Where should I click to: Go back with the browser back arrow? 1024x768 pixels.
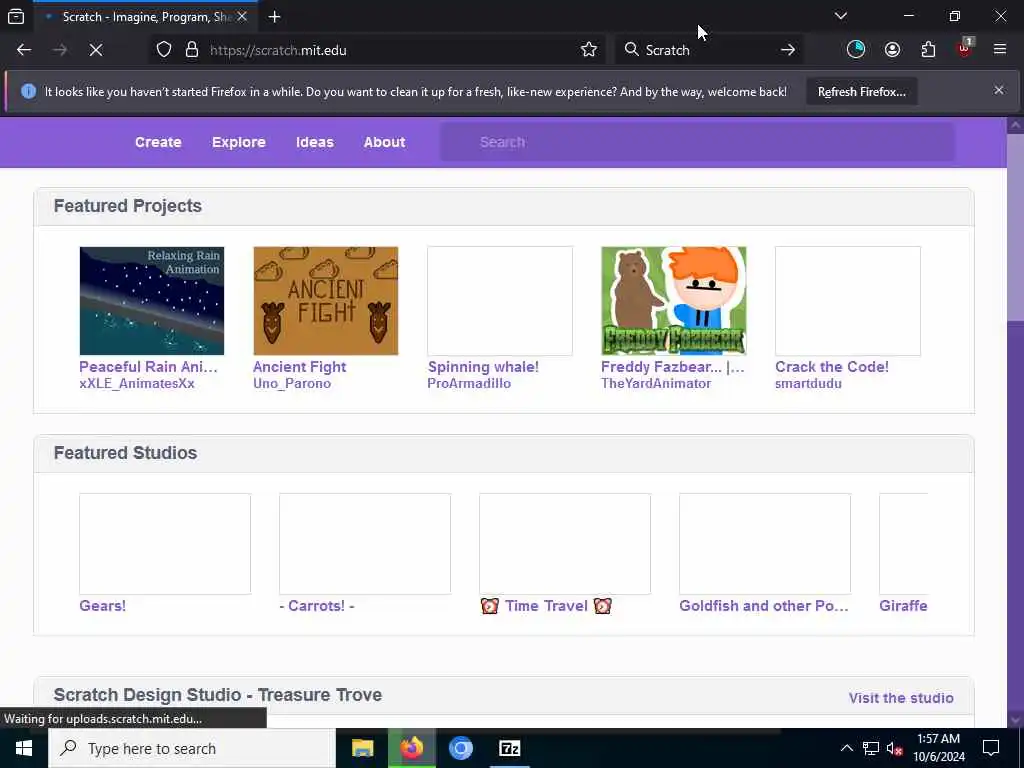pyautogui.click(x=24, y=50)
